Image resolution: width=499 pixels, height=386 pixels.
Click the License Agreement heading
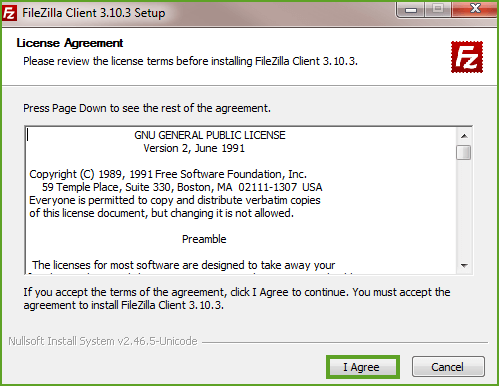[x=70, y=43]
